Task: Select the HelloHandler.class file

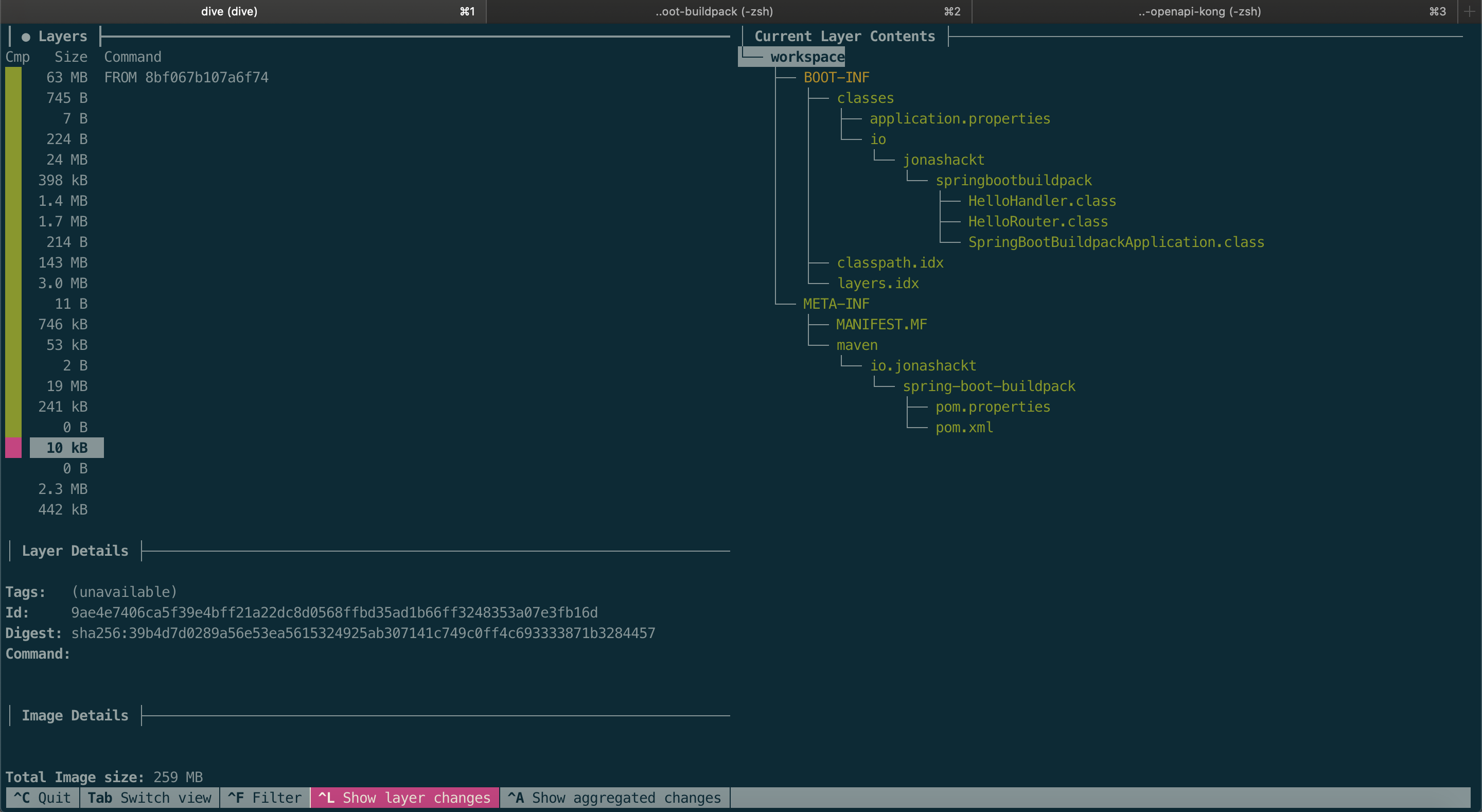Action: [1042, 201]
